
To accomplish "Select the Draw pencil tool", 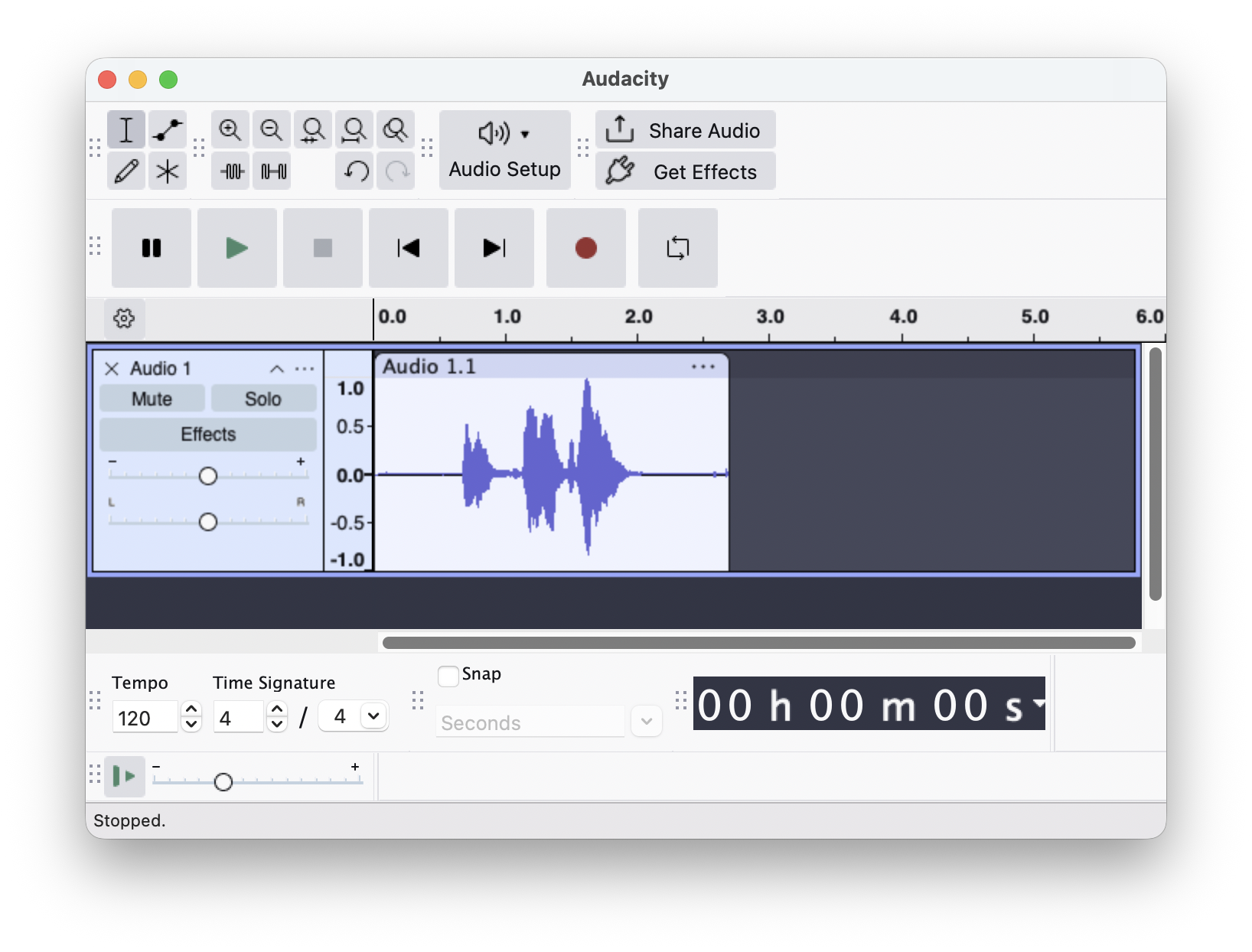I will (126, 171).
